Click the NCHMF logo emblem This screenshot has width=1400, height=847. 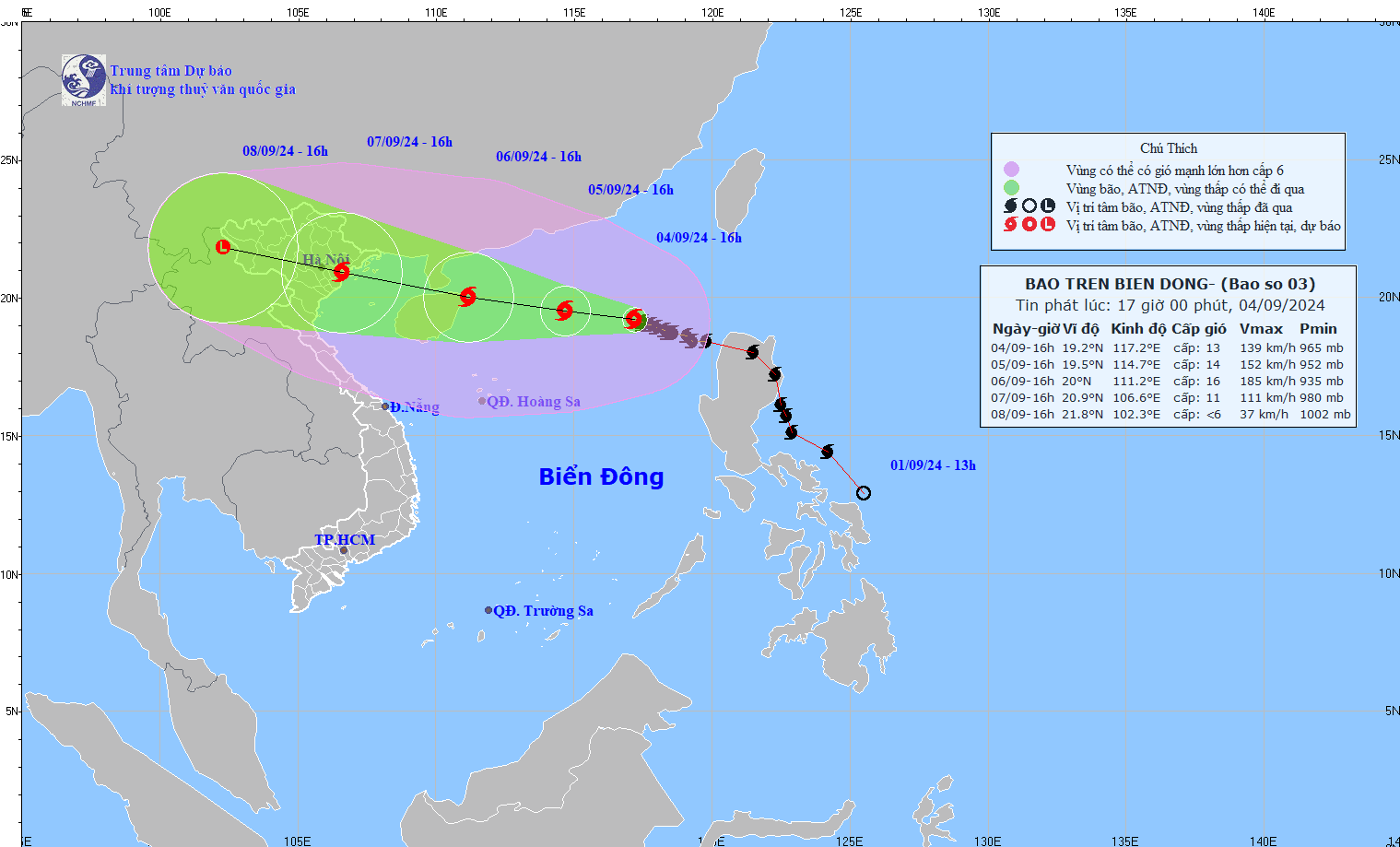pyautogui.click(x=84, y=80)
